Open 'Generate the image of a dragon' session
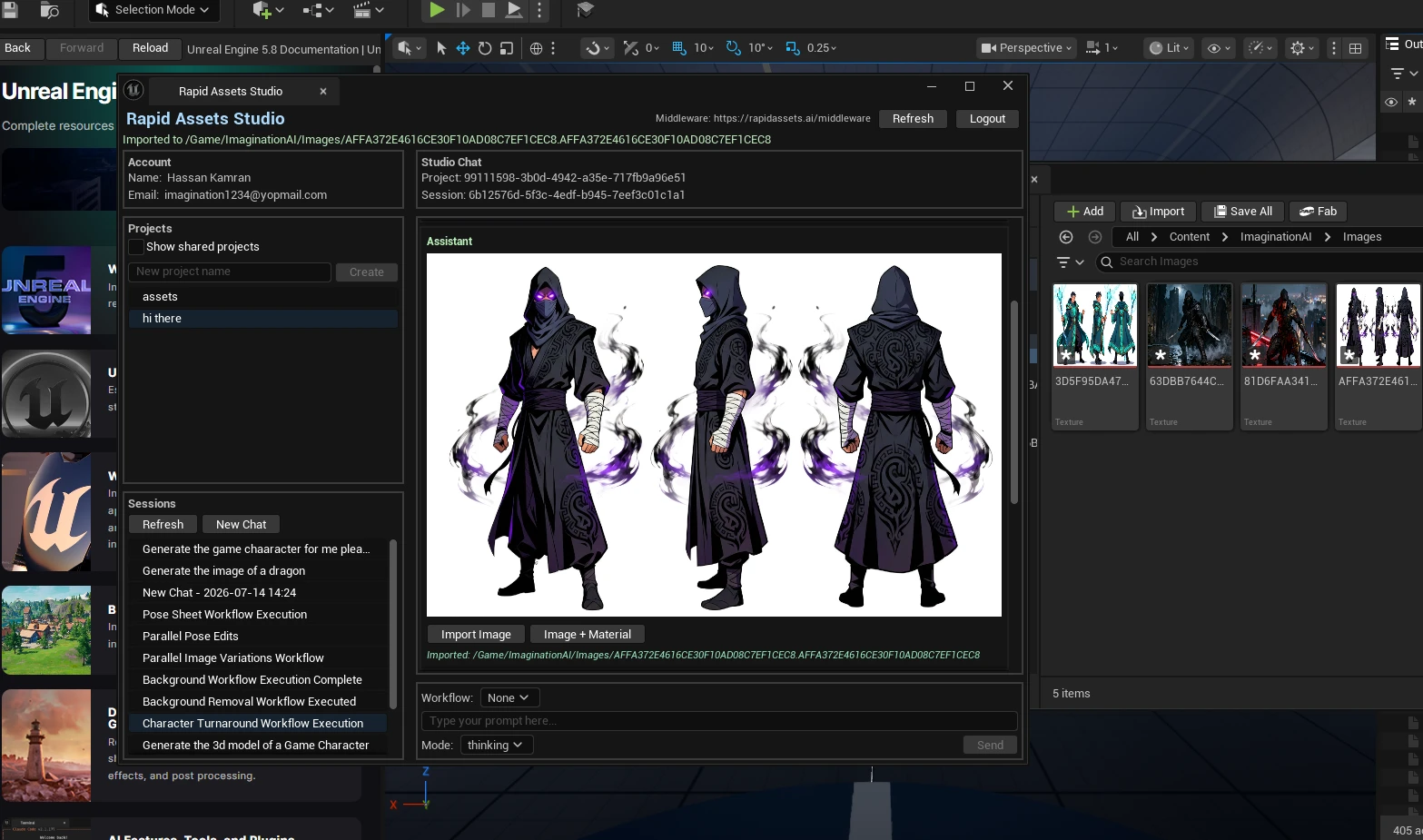This screenshot has width=1423, height=840. point(259,571)
